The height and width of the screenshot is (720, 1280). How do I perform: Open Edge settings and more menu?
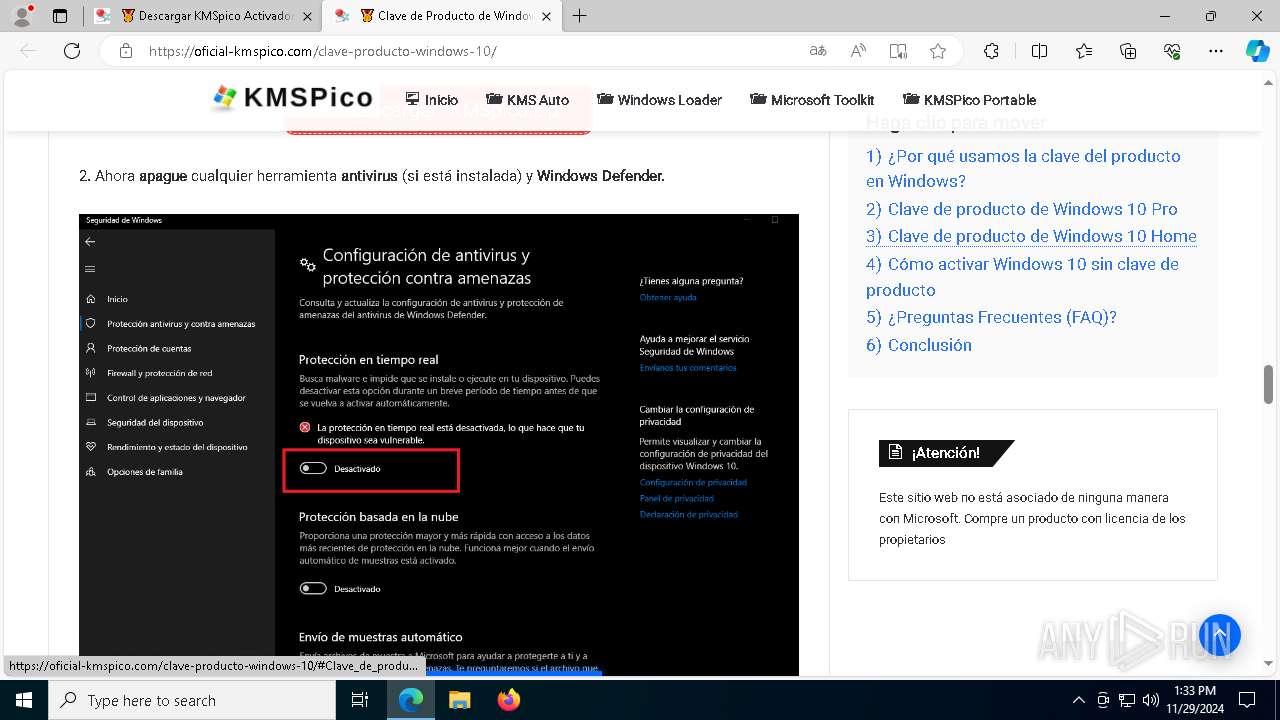[x=1216, y=51]
